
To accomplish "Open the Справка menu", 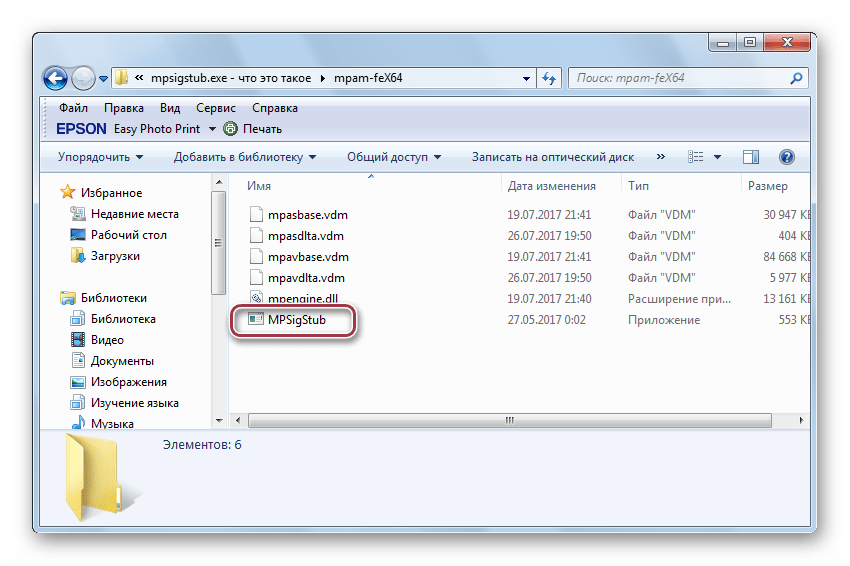I will [x=274, y=108].
